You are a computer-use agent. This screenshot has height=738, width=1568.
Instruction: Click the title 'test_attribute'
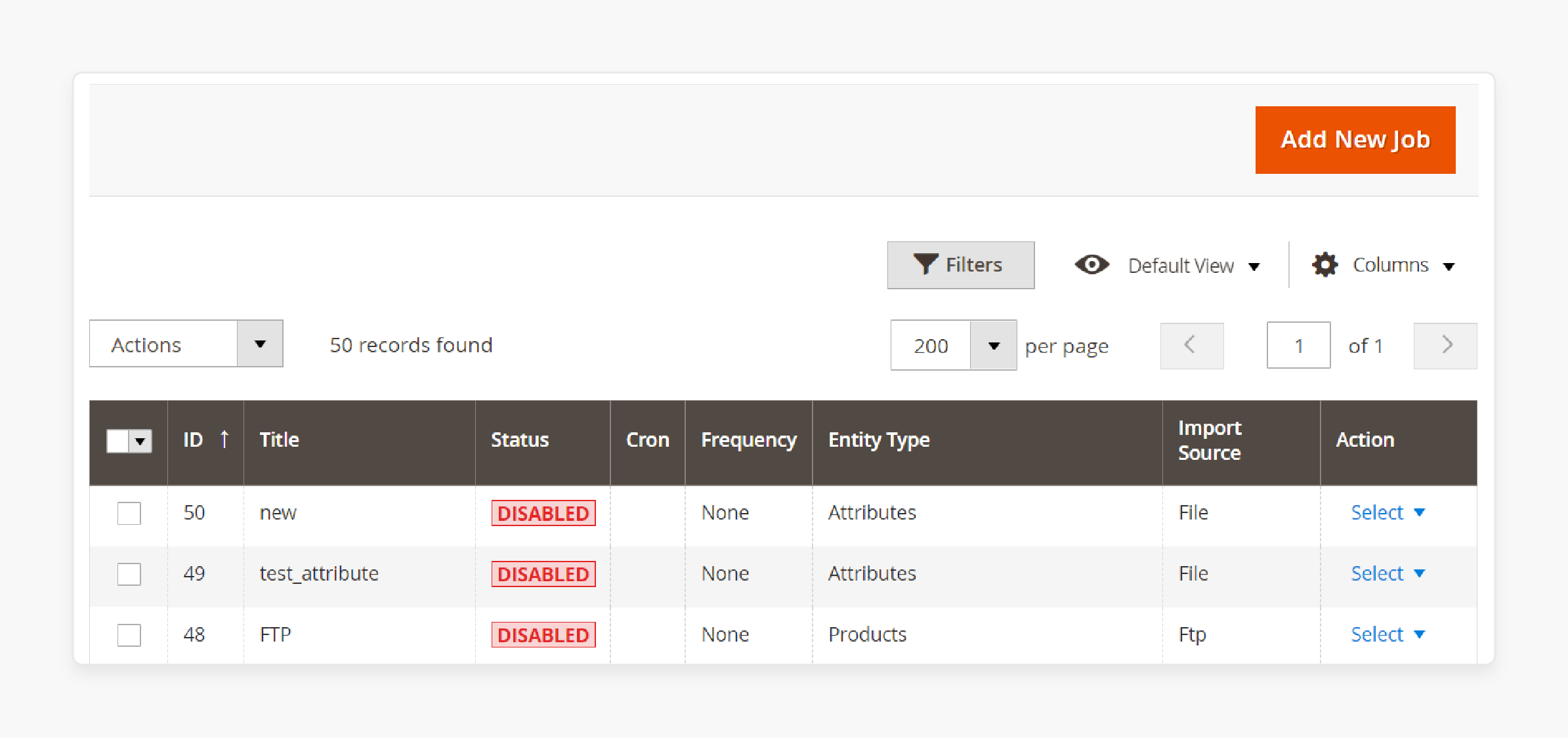(319, 574)
